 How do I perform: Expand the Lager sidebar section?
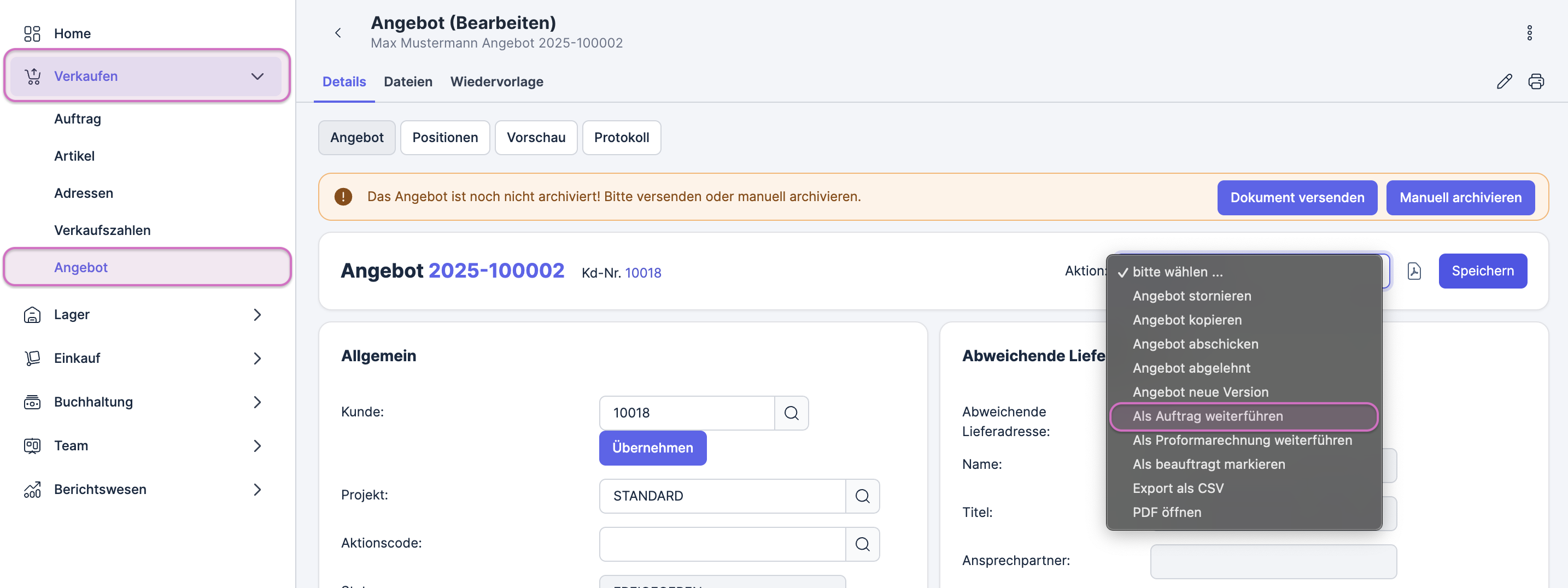point(257,315)
